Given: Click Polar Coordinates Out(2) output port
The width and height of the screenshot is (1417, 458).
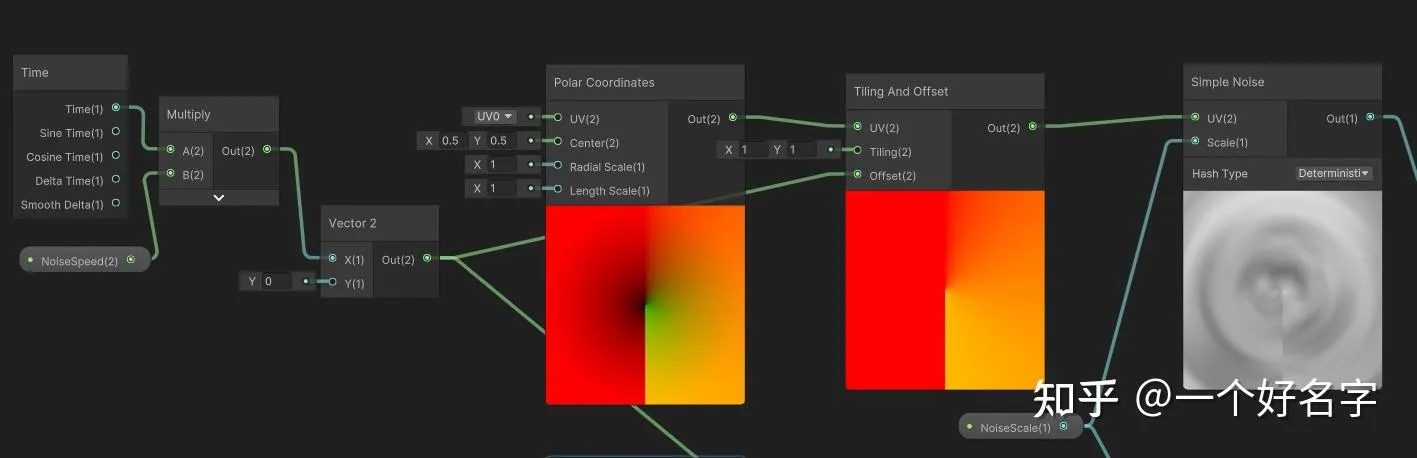Looking at the screenshot, I should [733, 118].
